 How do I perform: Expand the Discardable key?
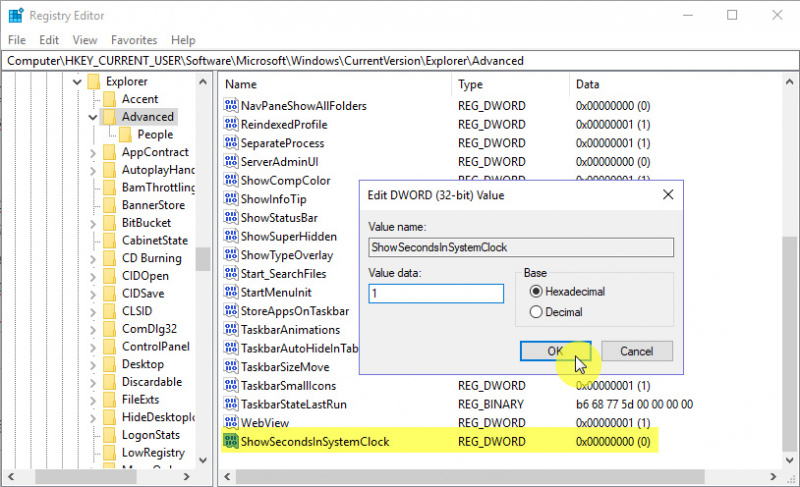[93, 382]
